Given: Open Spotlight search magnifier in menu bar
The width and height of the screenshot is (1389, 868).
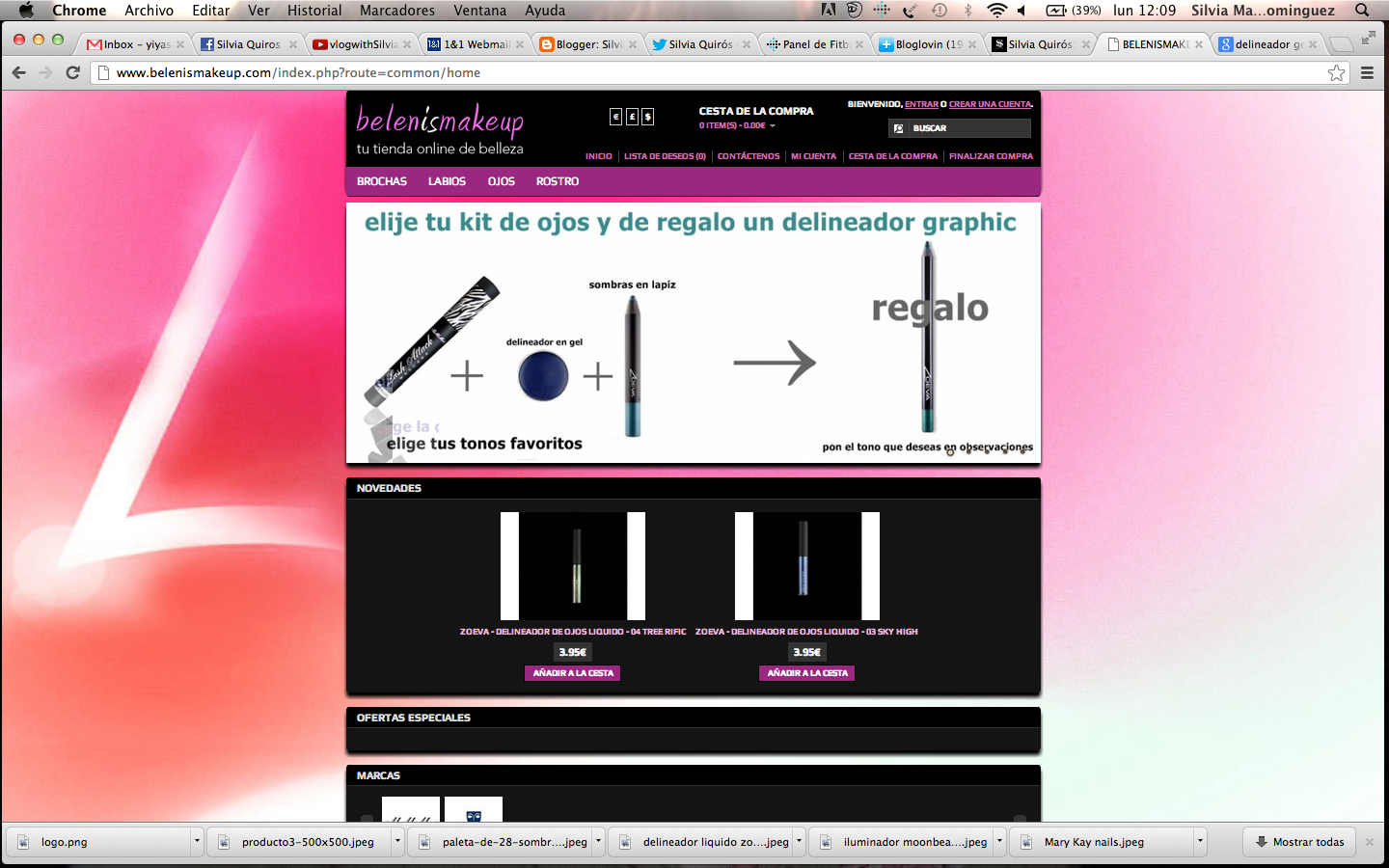Looking at the screenshot, I should (x=1362, y=10).
